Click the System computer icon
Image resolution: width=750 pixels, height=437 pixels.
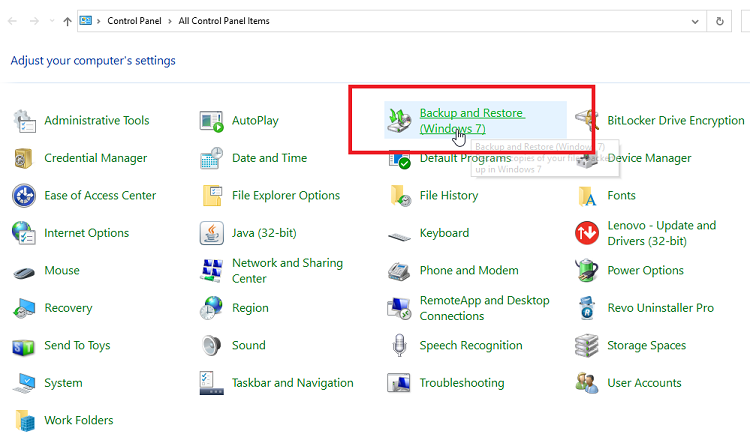pyautogui.click(x=24, y=383)
